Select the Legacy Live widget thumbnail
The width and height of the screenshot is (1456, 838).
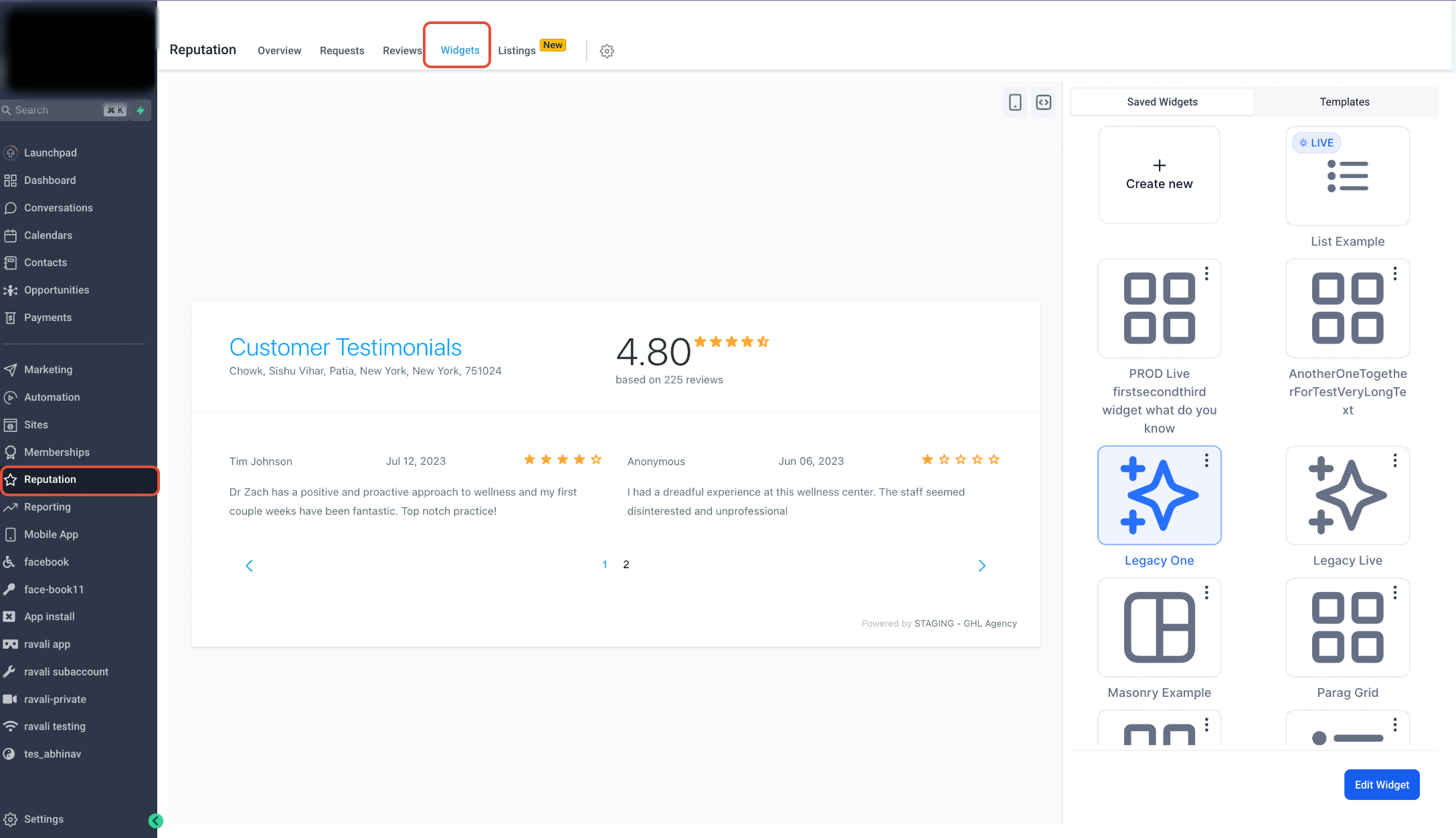1347,496
